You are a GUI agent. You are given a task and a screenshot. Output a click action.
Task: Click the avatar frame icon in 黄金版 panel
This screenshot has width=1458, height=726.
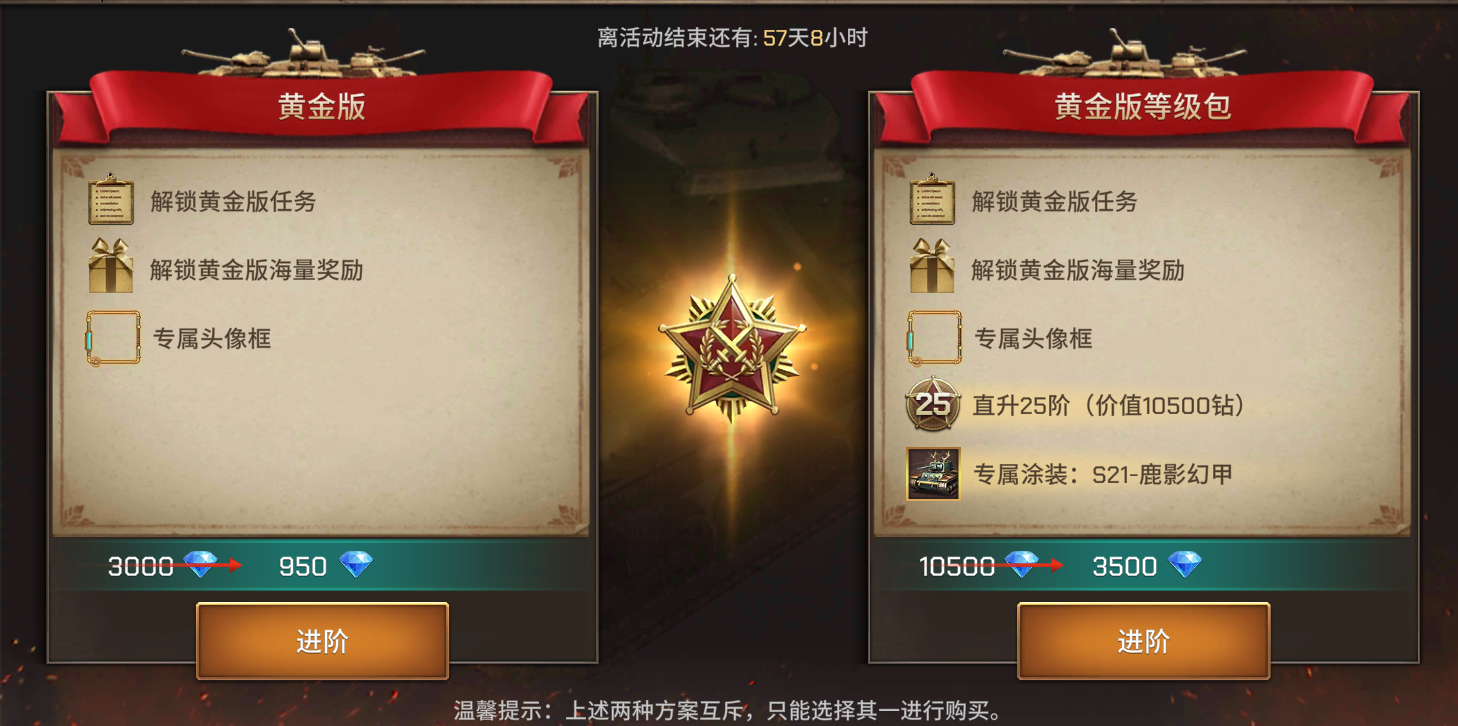(112, 337)
